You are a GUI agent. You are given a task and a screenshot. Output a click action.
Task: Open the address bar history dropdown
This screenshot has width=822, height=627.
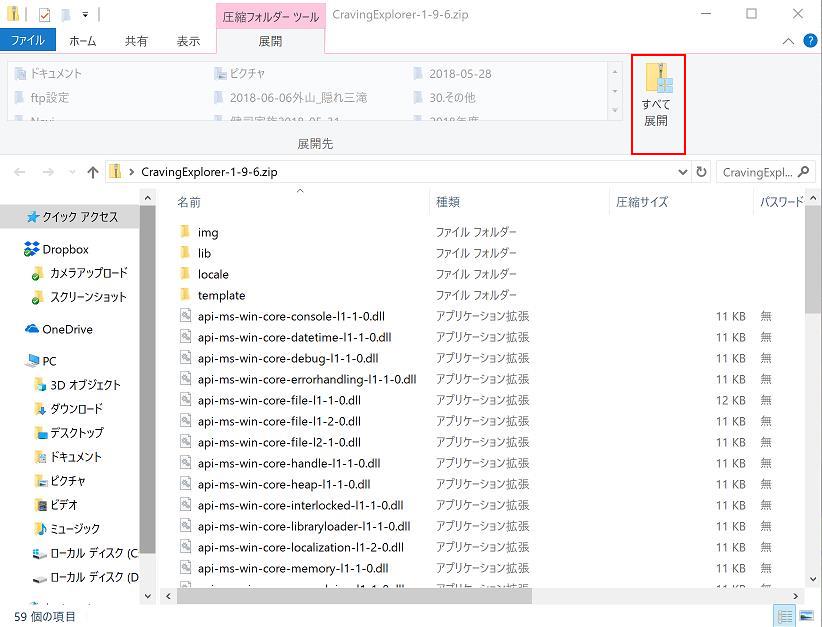click(683, 172)
